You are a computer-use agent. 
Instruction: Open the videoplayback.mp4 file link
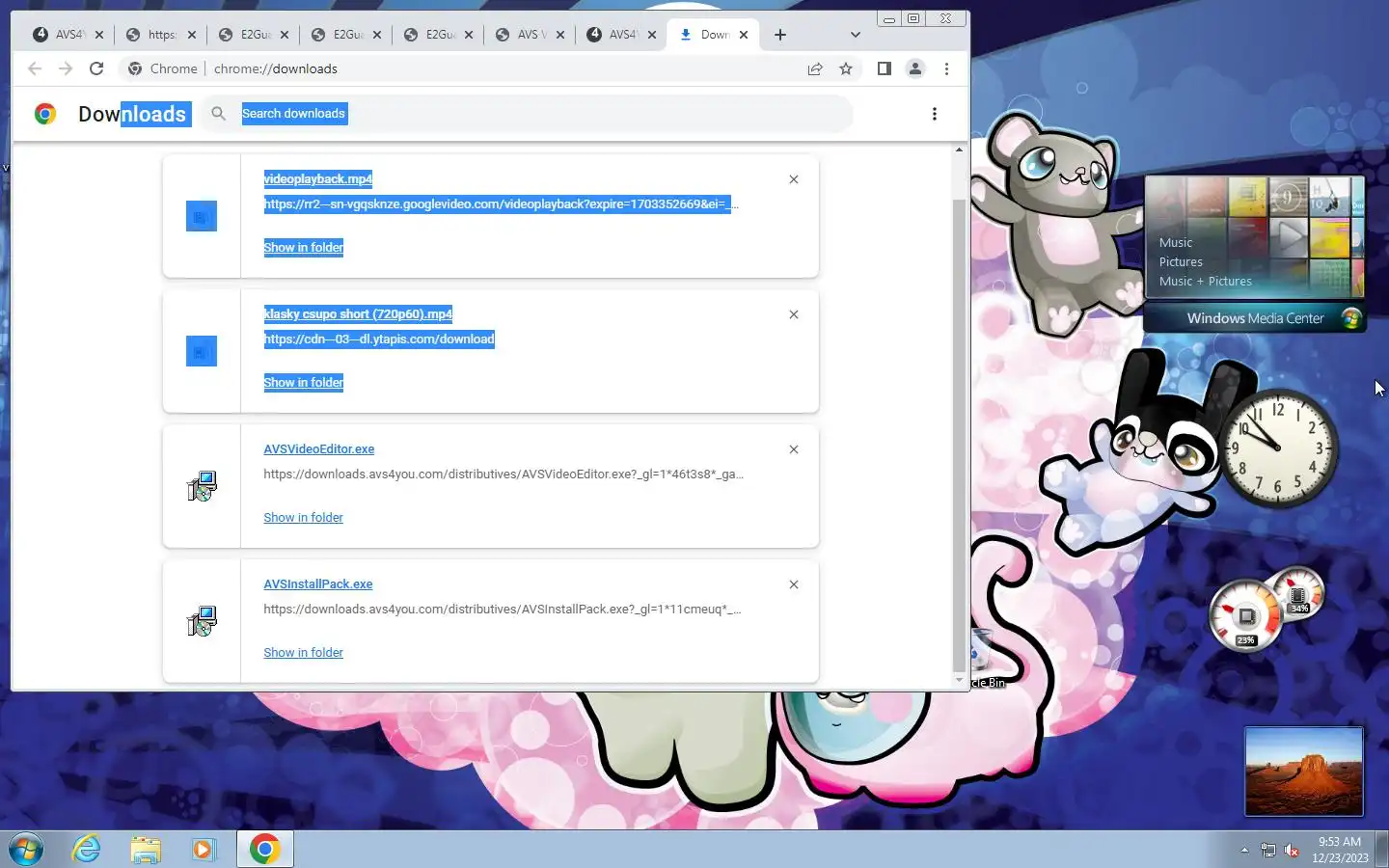click(317, 179)
